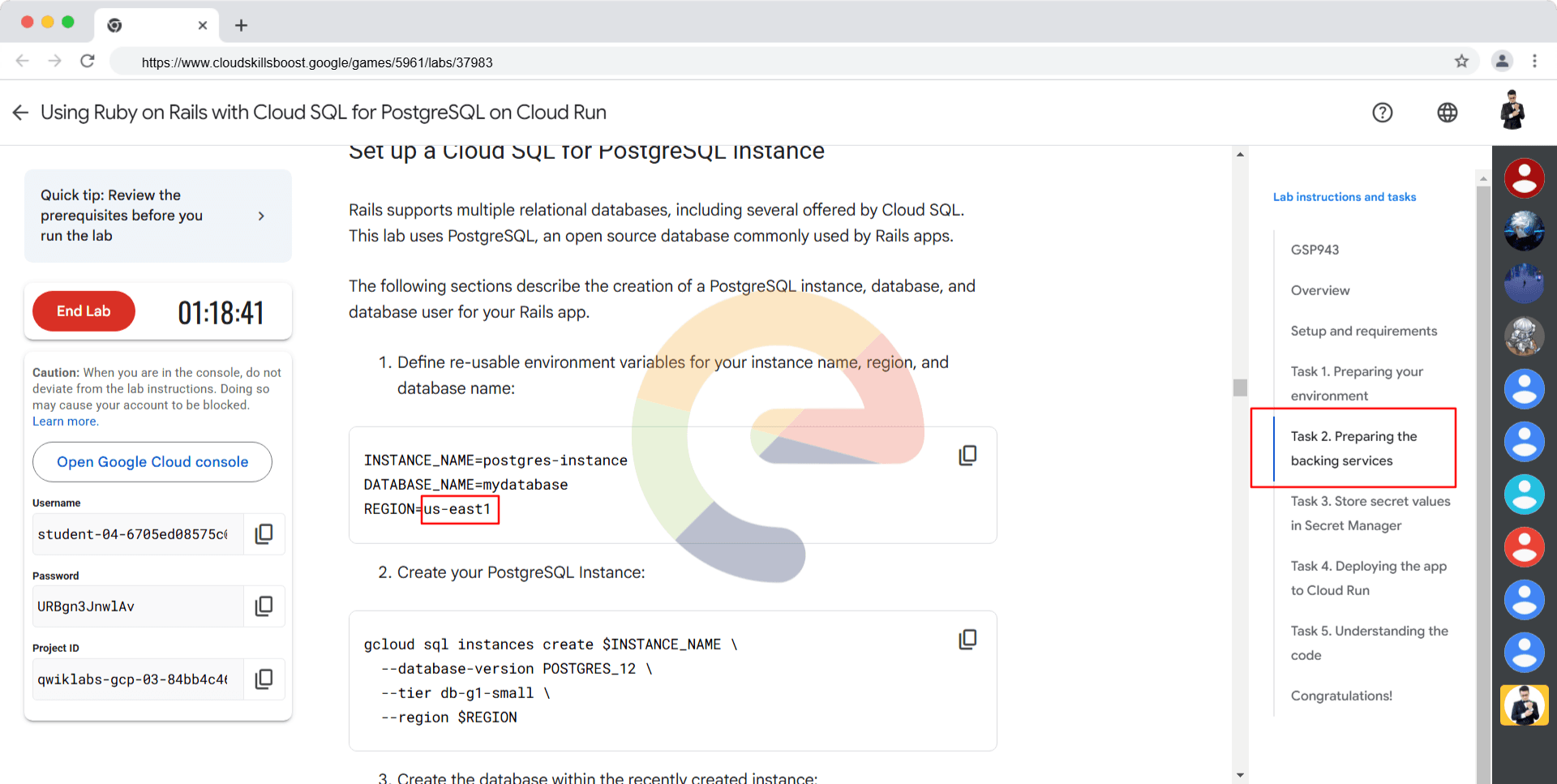1557x784 pixels.
Task: Open the browser three-dot menu
Action: pos(1534,61)
